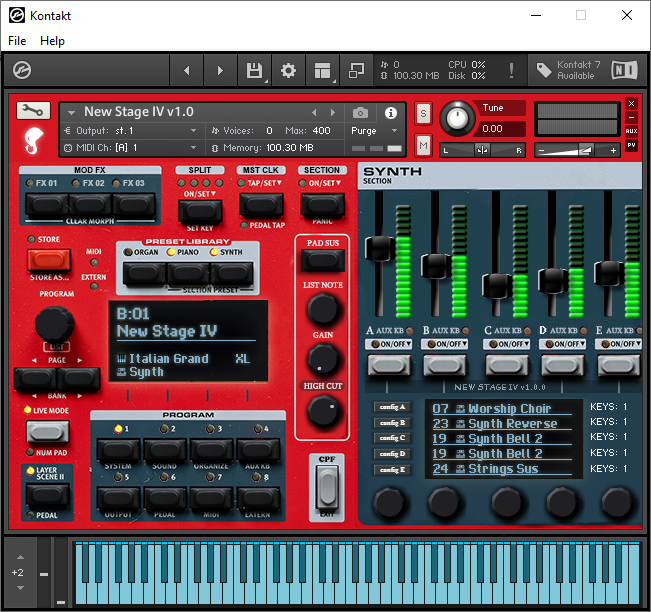
Task: Select next instrument with small right arrow
Action: coord(333,113)
